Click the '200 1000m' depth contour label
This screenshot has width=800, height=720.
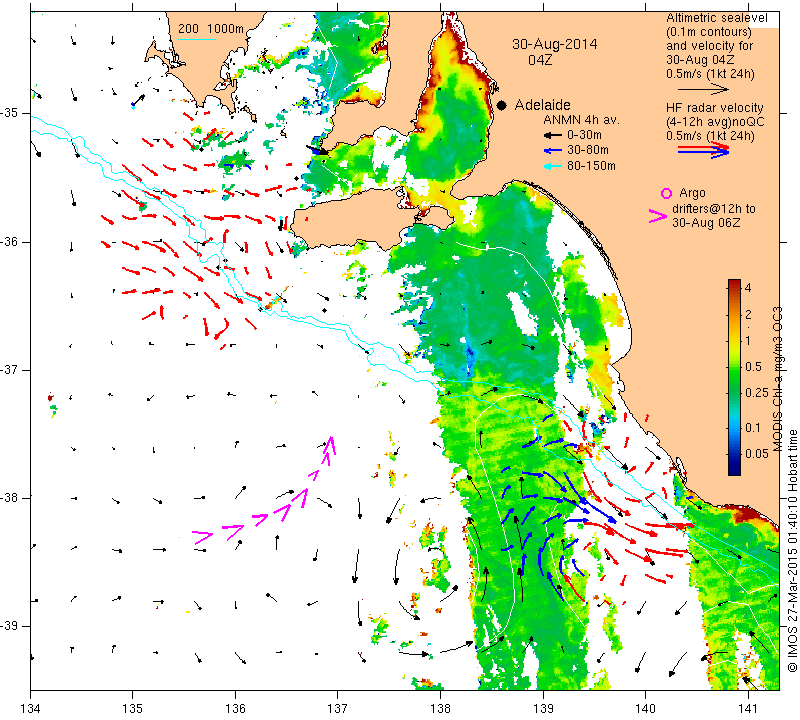coord(211,29)
